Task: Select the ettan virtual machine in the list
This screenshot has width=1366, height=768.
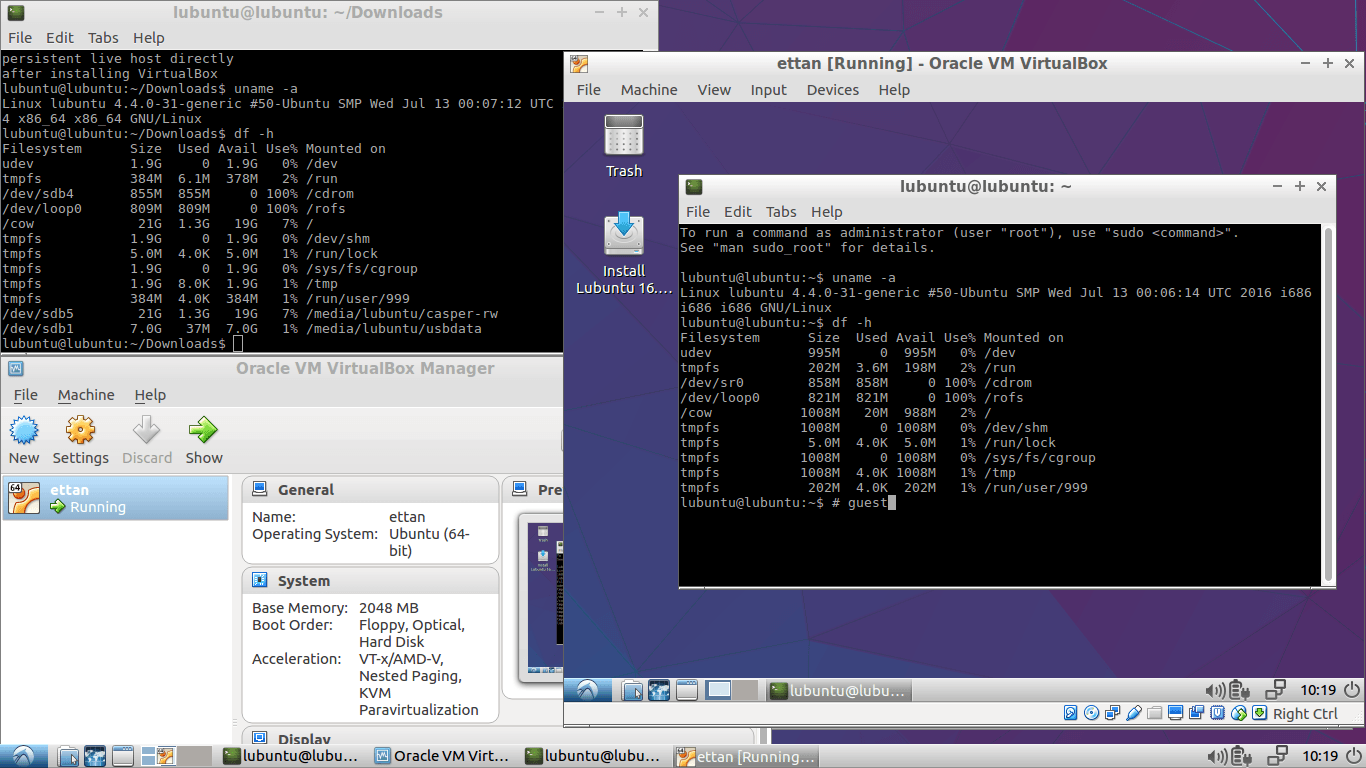Action: pos(115,498)
